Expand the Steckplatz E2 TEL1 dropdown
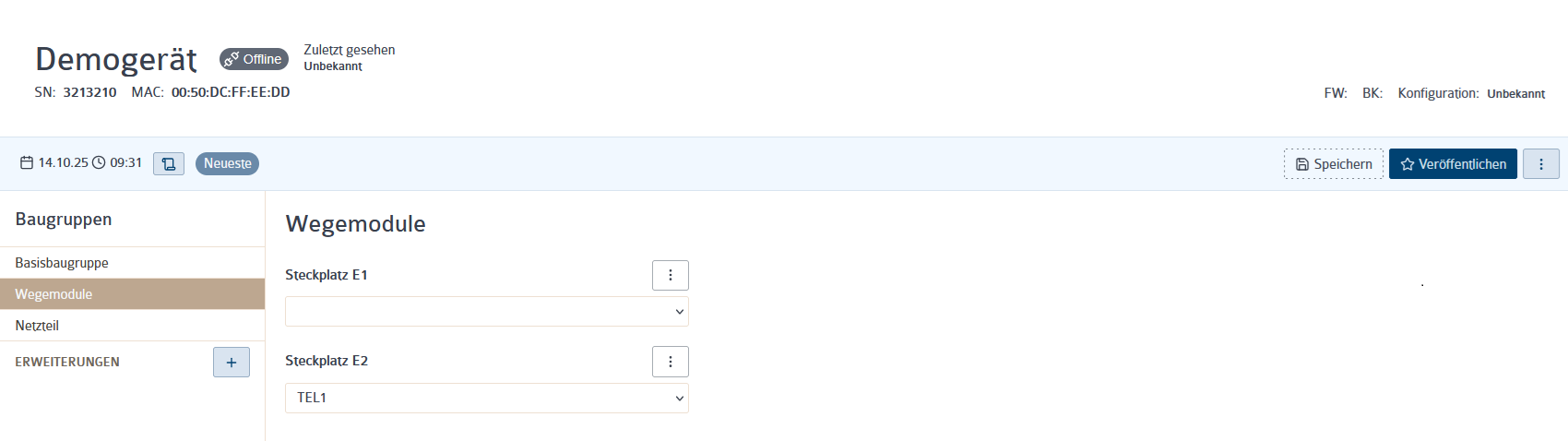Viewport: 1568px width, 441px height. click(x=487, y=398)
